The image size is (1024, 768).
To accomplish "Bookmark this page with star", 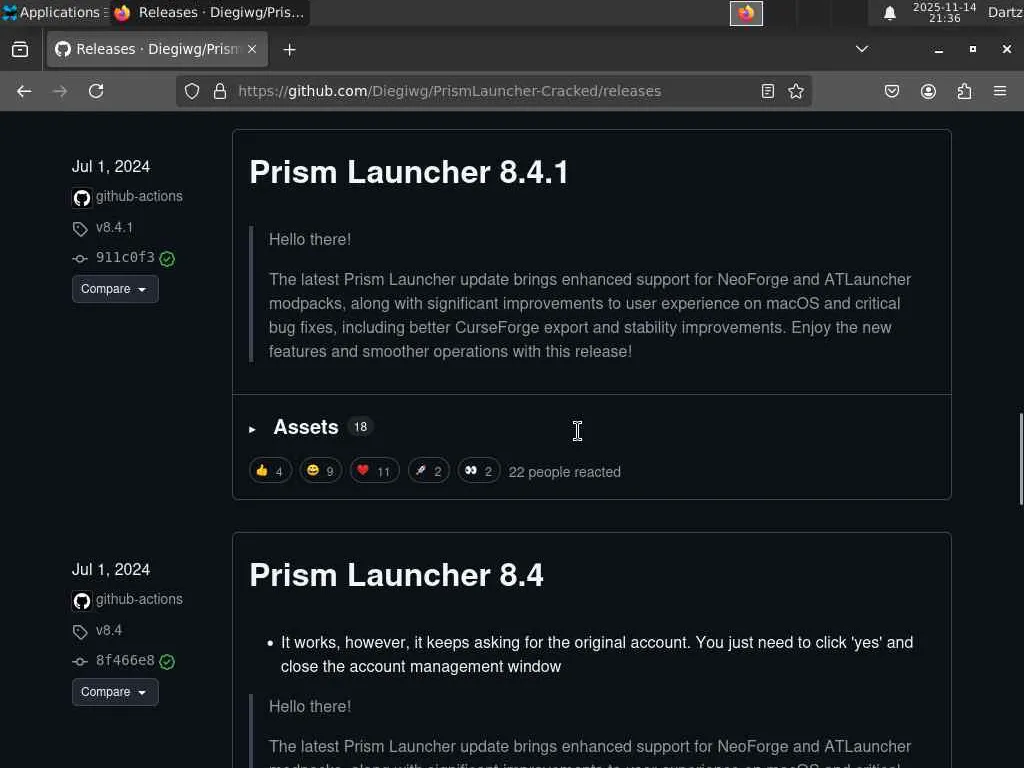I will (795, 91).
